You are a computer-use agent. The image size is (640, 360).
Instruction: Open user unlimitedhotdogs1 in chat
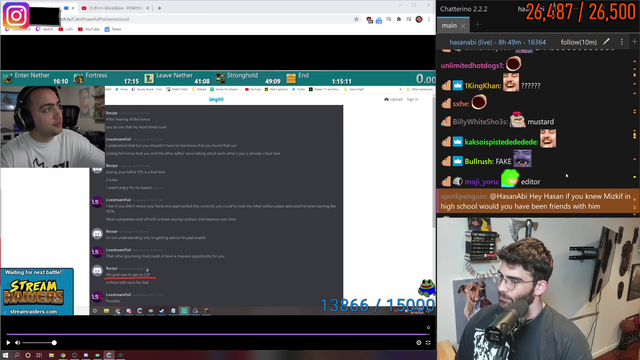tap(472, 65)
